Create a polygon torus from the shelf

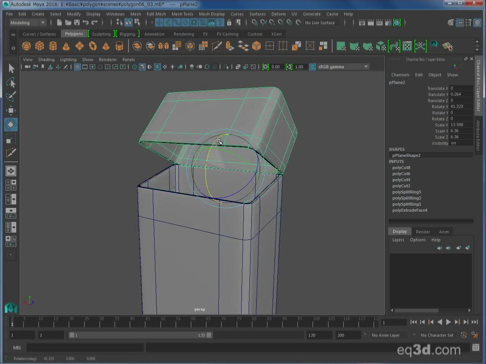coord(93,46)
